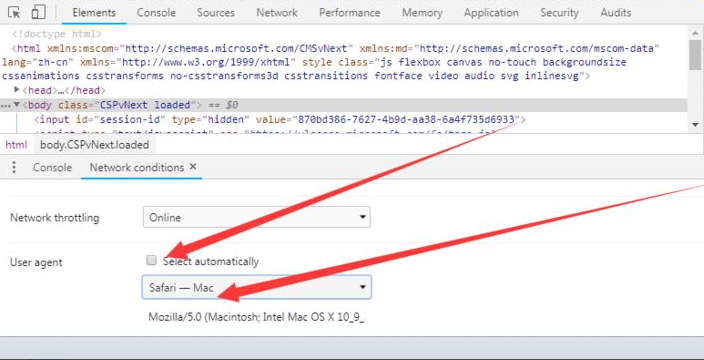This screenshot has width=704, height=360.
Task: Click the scroll down arrow in DOM panel
Action: [695, 125]
